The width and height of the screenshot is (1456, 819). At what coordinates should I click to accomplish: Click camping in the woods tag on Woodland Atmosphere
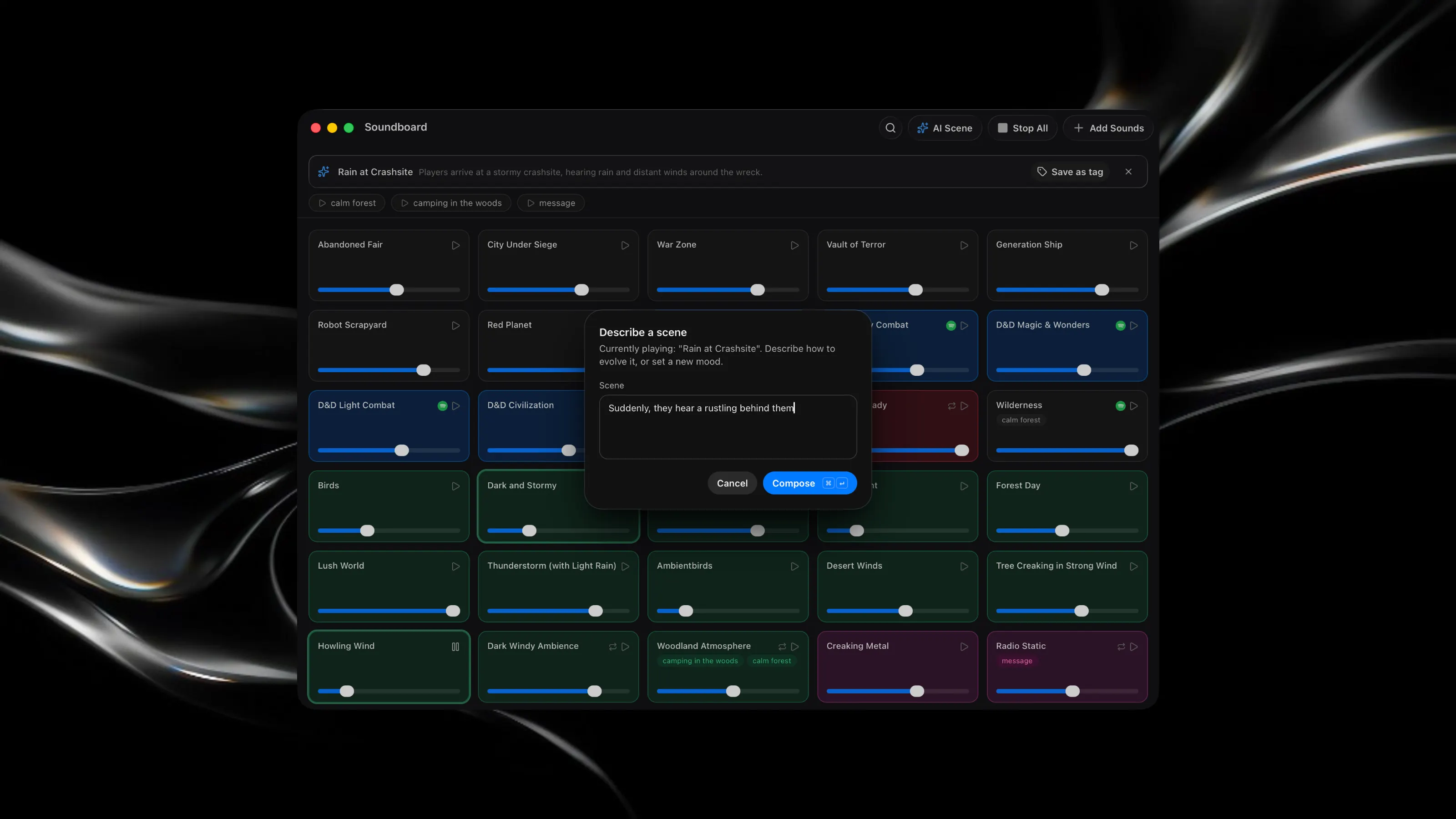pyautogui.click(x=700, y=661)
